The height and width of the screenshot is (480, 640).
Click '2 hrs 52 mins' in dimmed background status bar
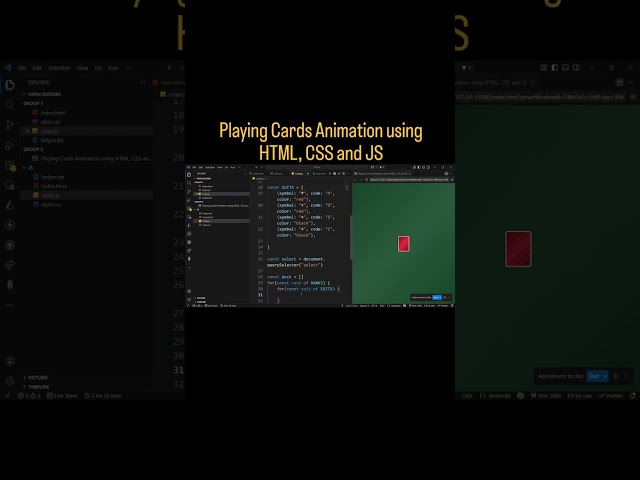pos(102,396)
